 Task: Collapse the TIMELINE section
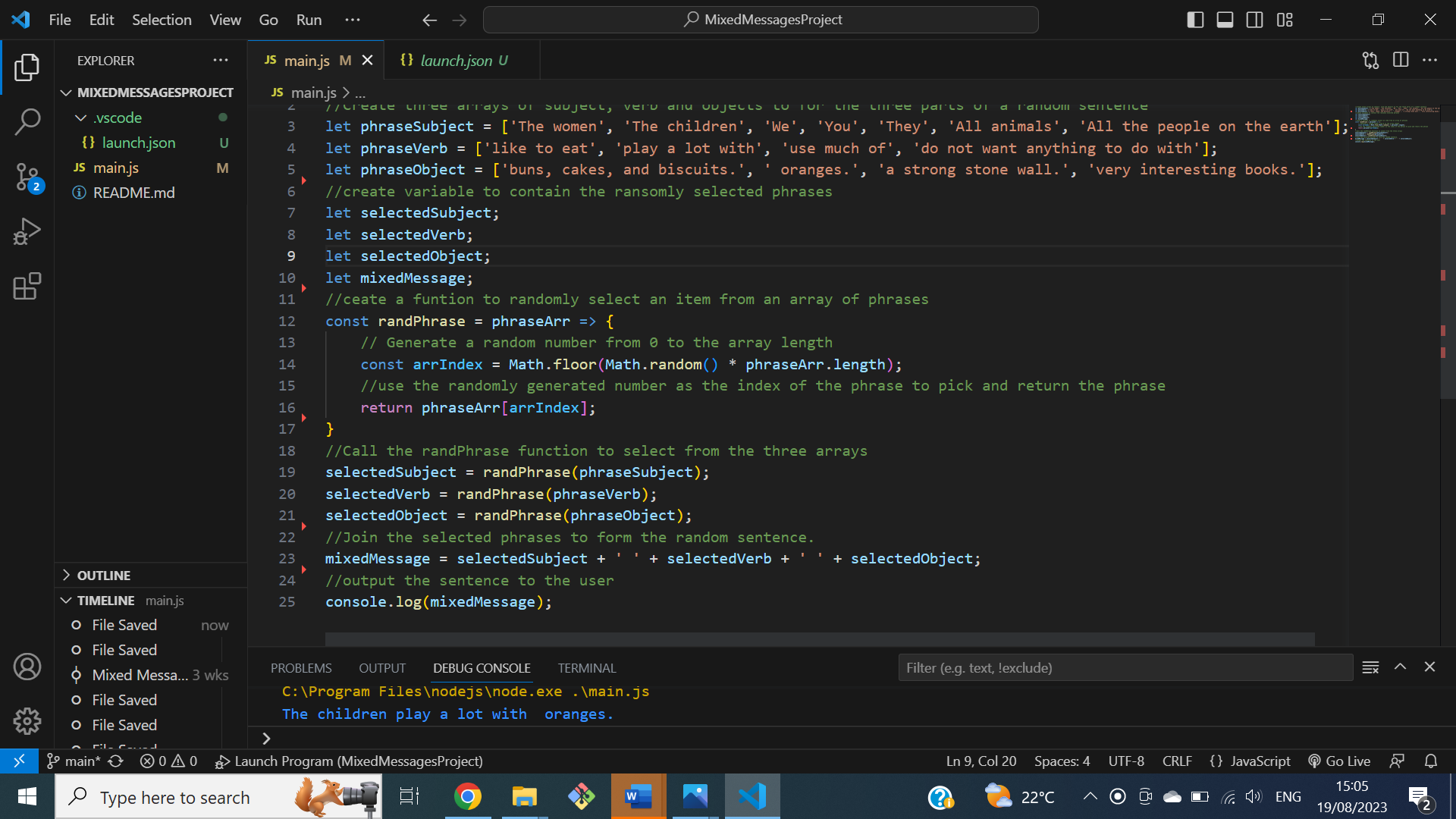click(150, 601)
